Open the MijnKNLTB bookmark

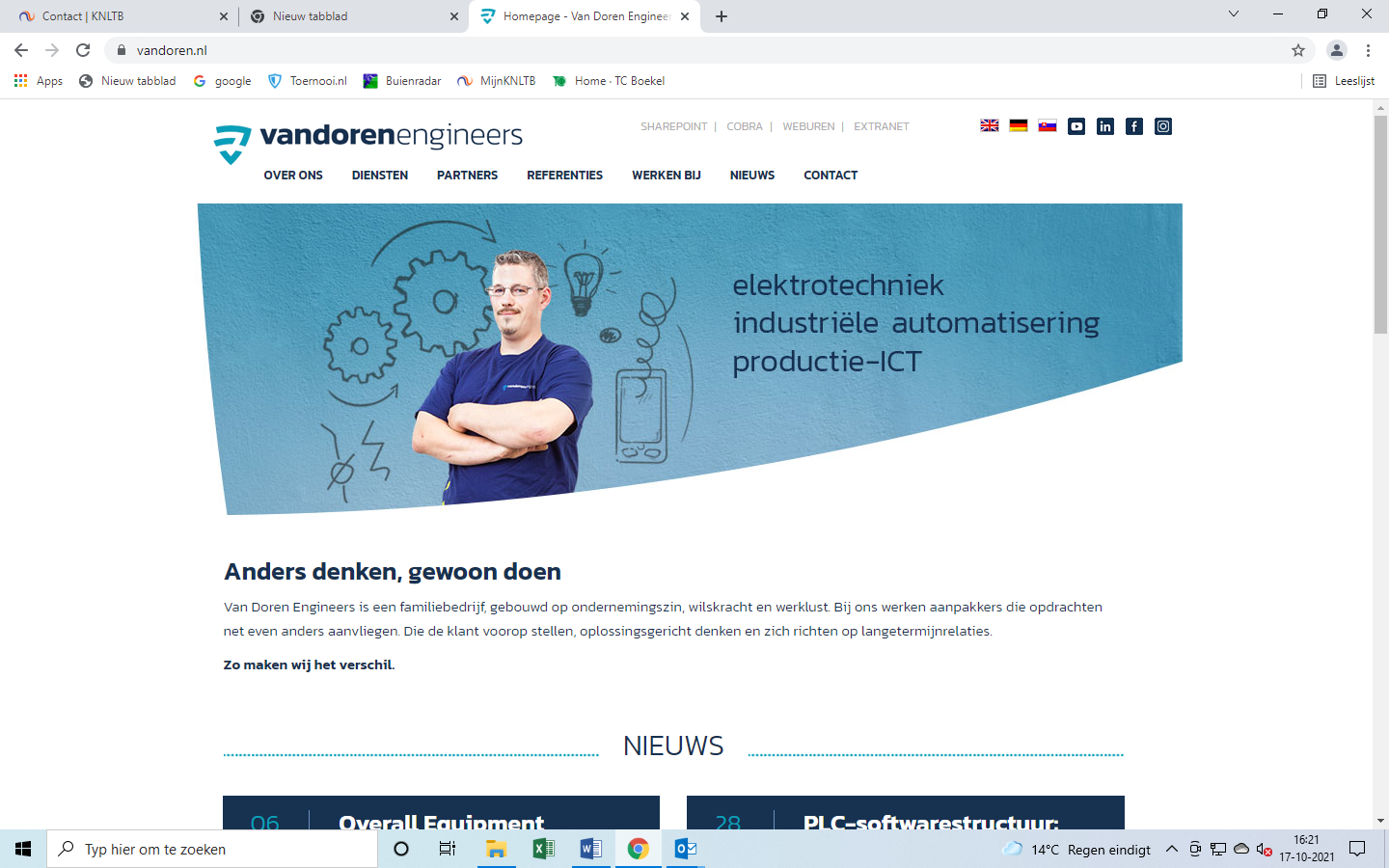click(497, 81)
